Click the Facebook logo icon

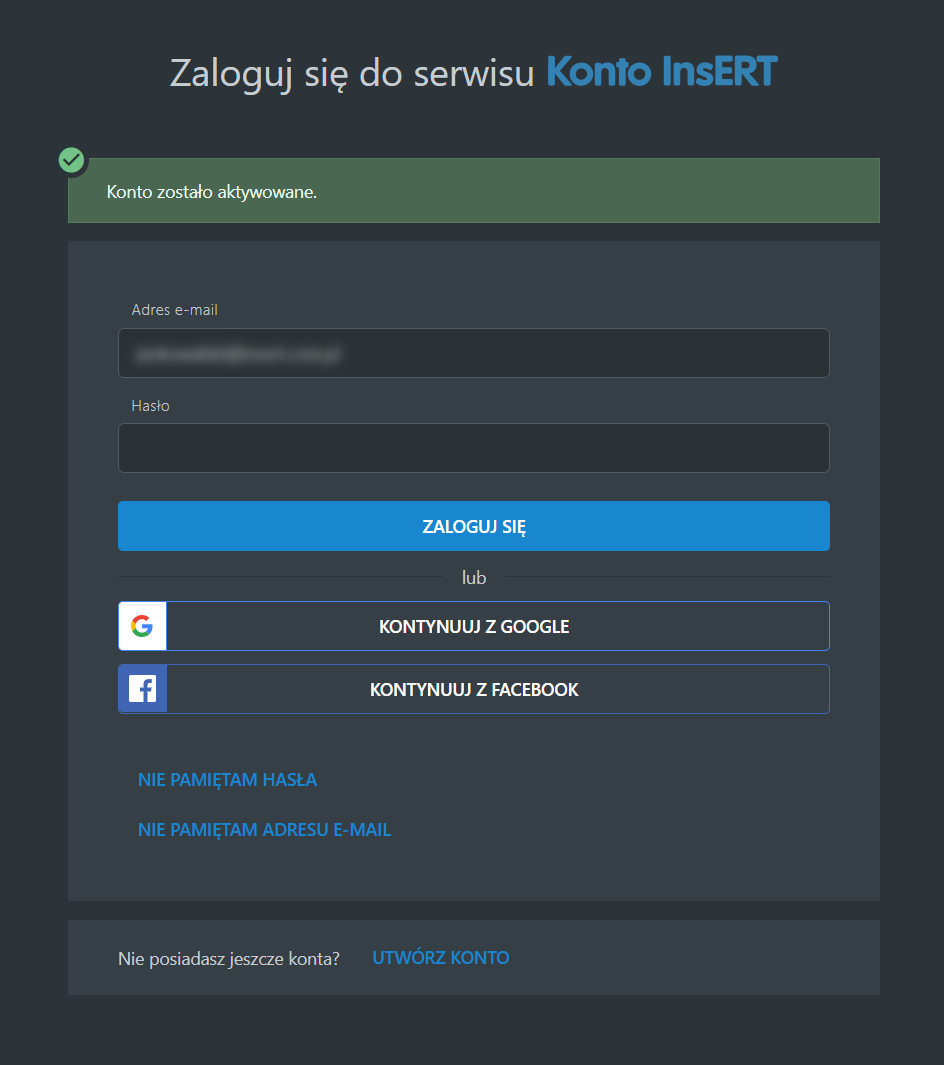click(142, 689)
